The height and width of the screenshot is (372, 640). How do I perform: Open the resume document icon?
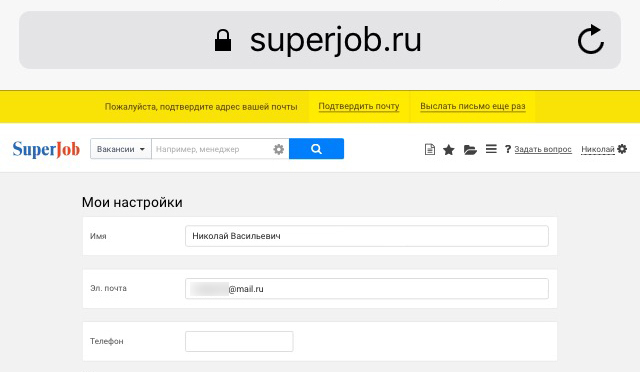(429, 149)
